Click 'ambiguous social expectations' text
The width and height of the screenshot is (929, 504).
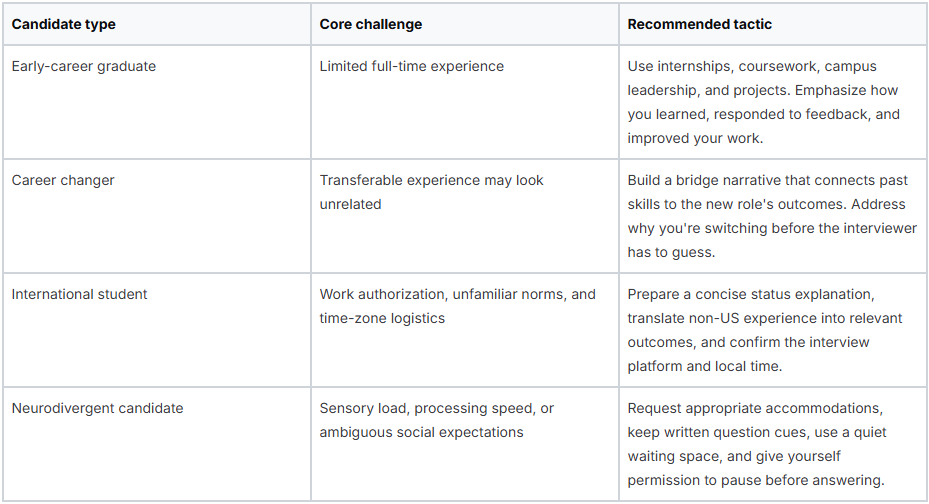(421, 433)
